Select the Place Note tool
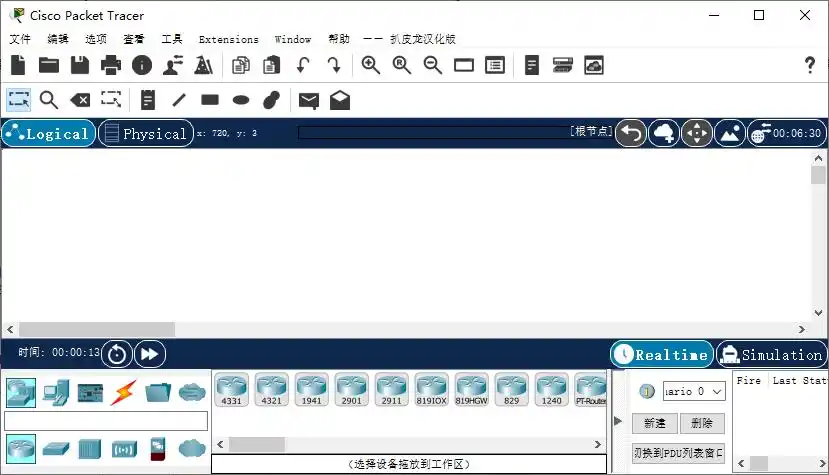This screenshot has width=829, height=475. (148, 100)
